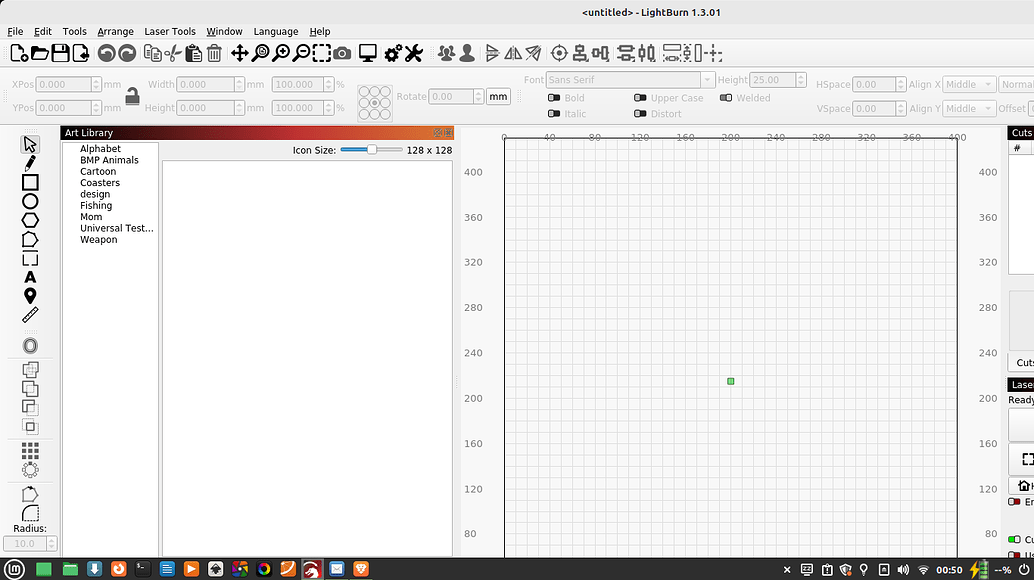Open the laser Preview window
The image size is (1034, 580).
tap(368, 52)
